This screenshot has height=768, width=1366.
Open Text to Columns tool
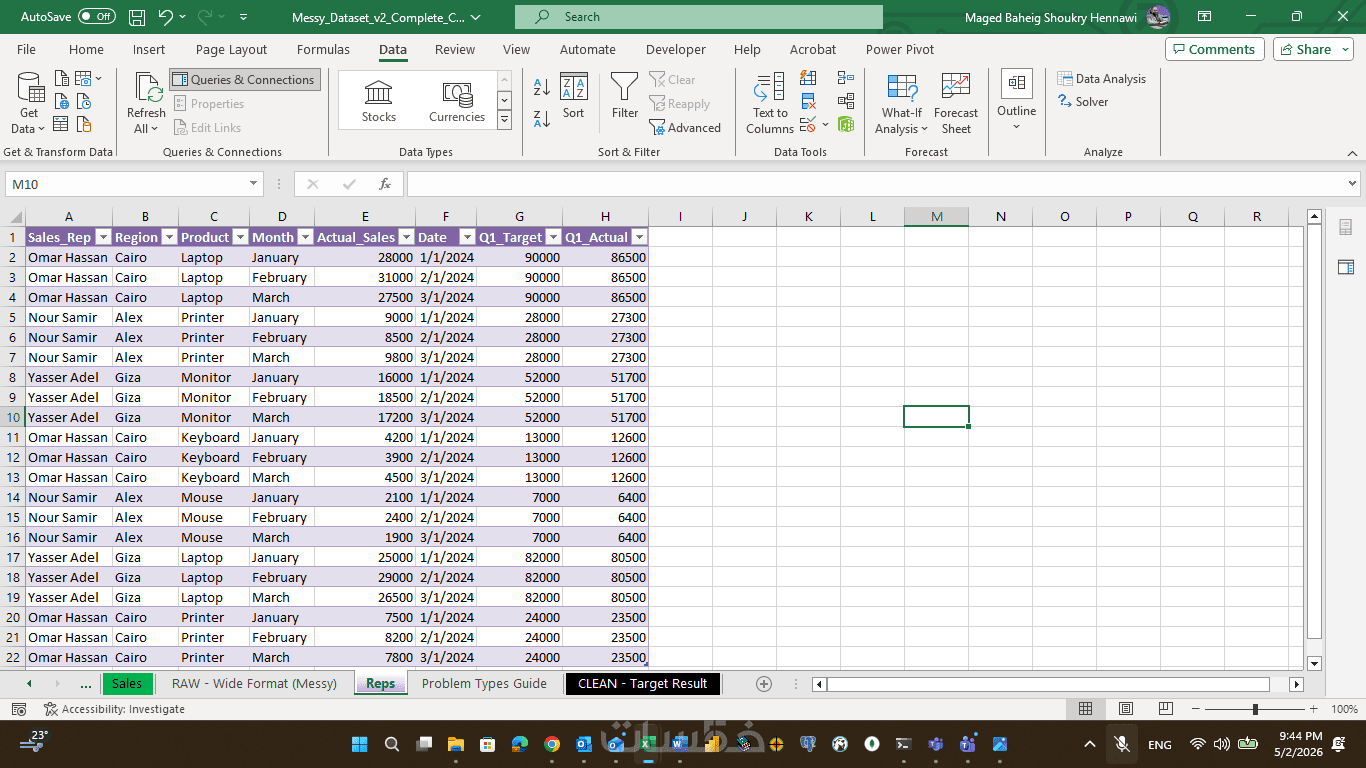pyautogui.click(x=770, y=103)
